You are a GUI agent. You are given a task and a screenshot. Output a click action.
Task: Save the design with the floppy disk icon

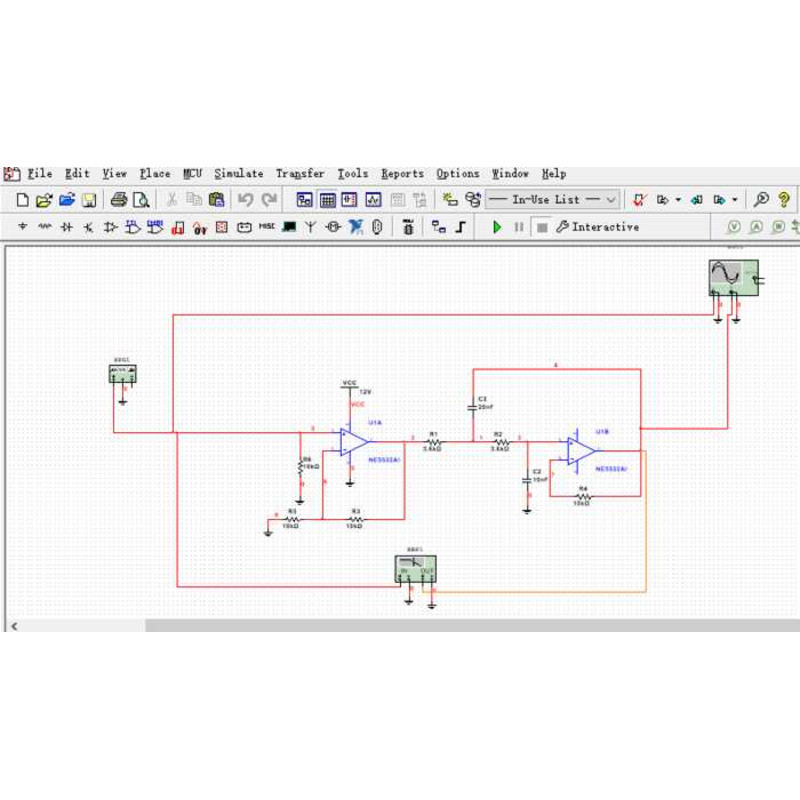pos(89,200)
